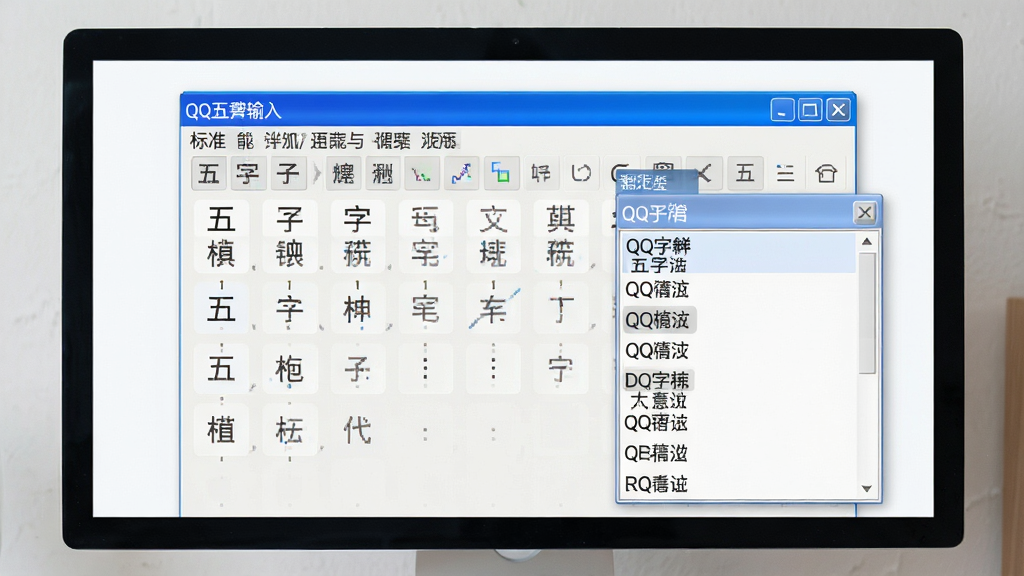This screenshot has width=1024, height=576.
Task: Select the 宁 character cell
Action: tap(561, 370)
